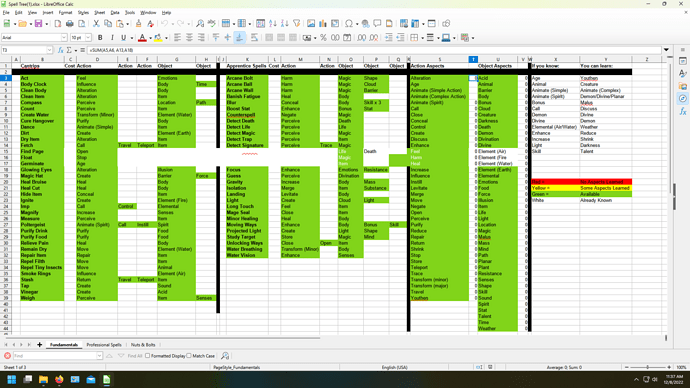
Task: Click the Print icon in toolbar
Action: 70,23
